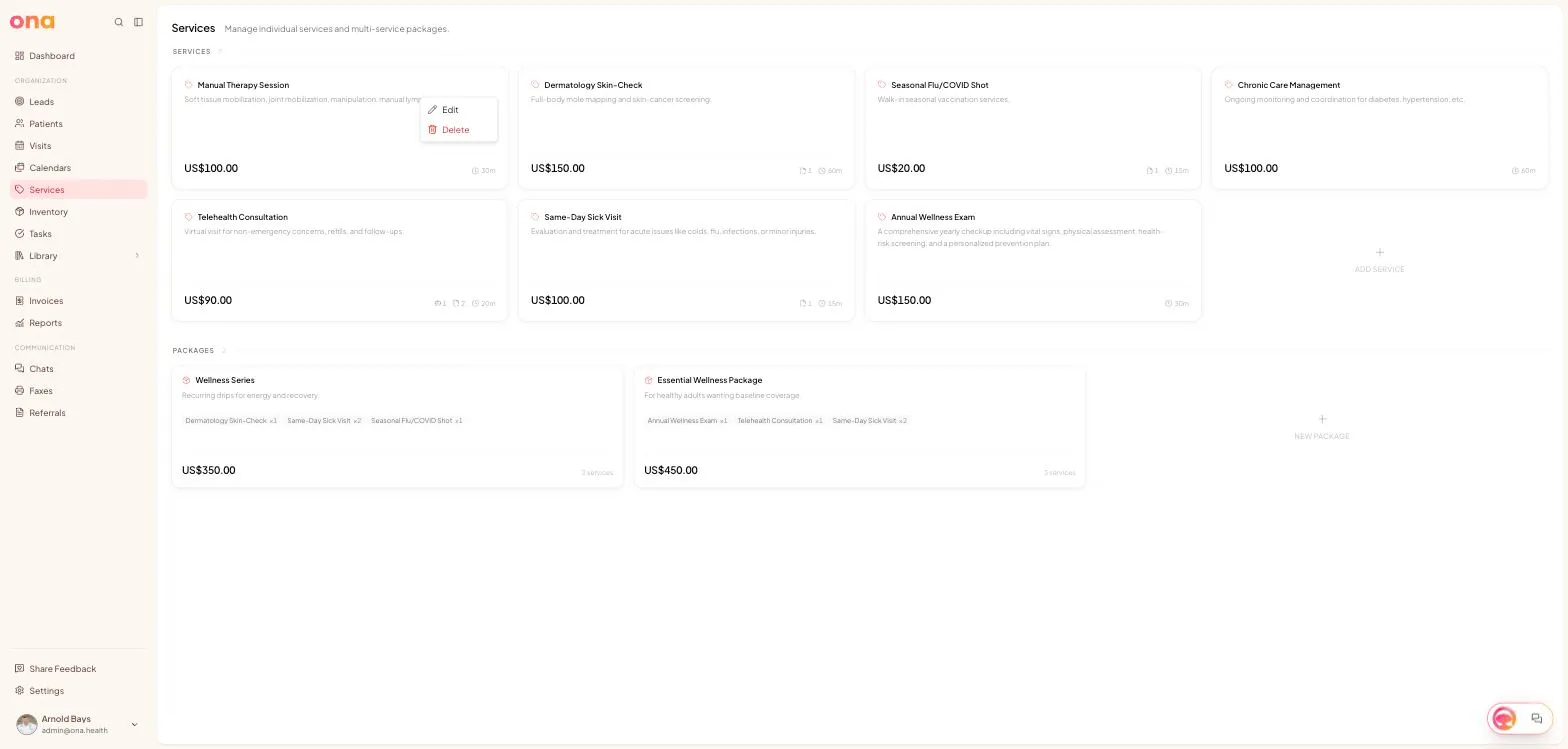
Task: Open the Essential Wellness Package card
Action: (860, 427)
